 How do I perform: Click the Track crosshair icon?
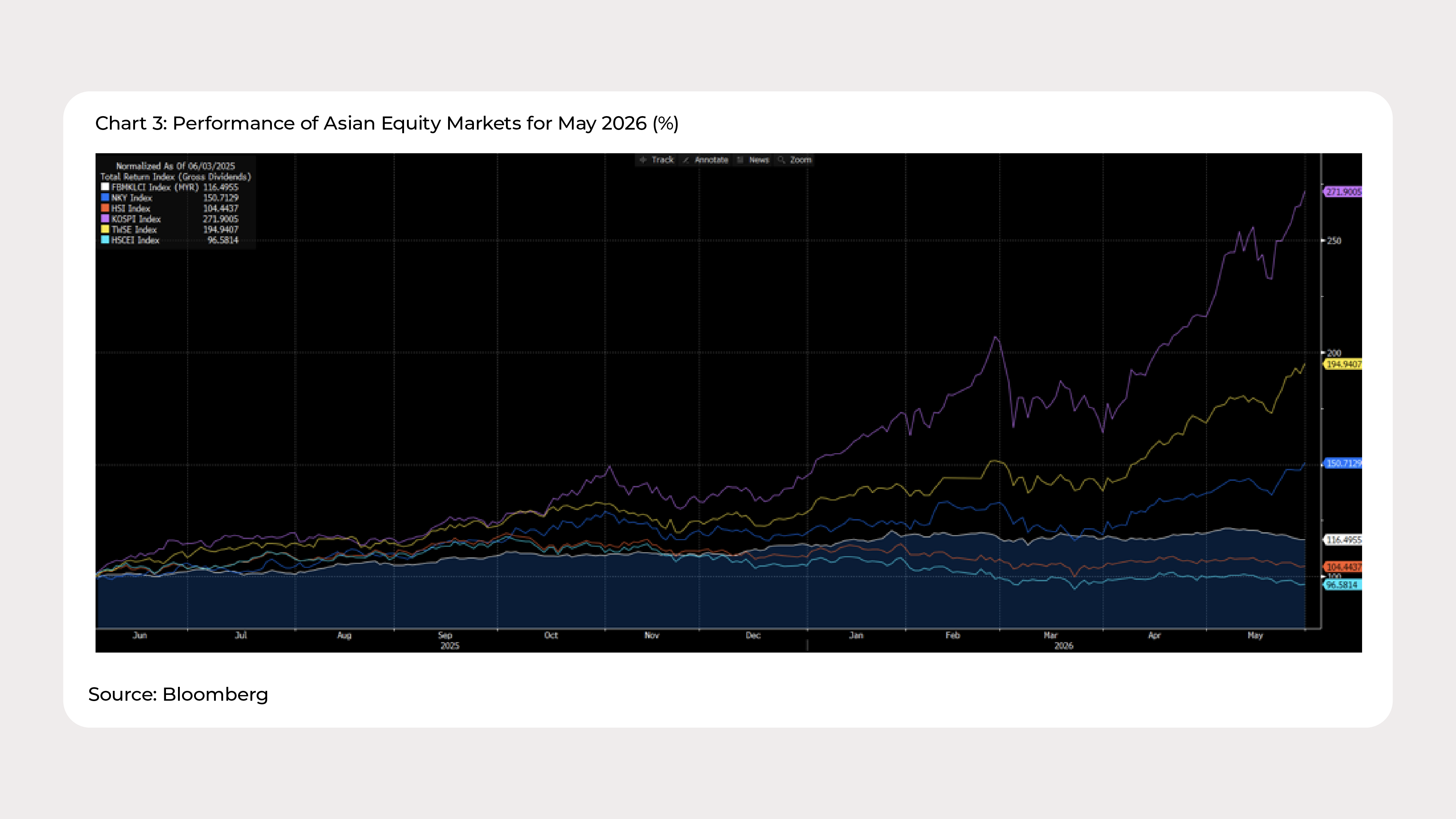643,160
